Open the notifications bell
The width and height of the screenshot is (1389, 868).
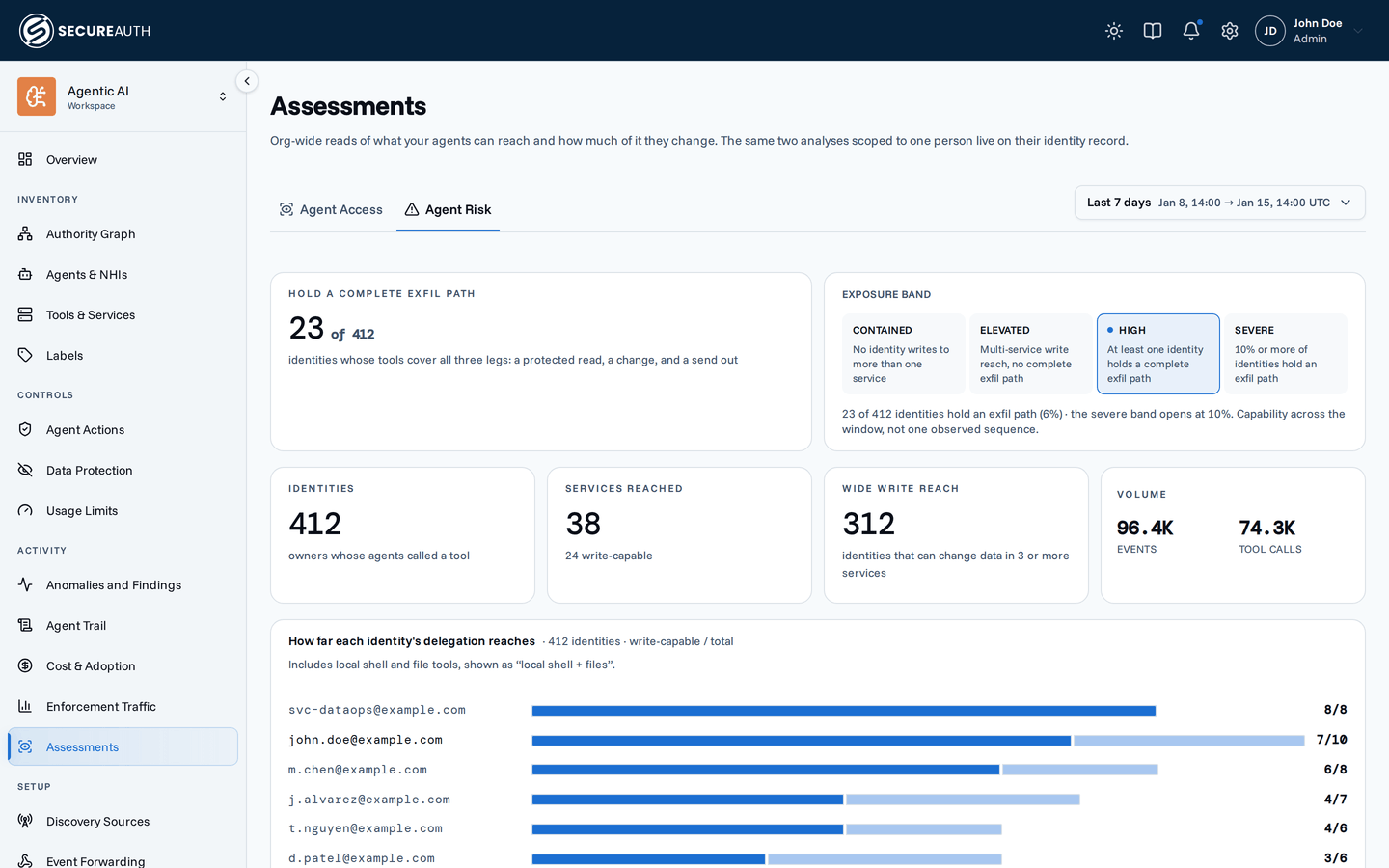click(x=1191, y=31)
